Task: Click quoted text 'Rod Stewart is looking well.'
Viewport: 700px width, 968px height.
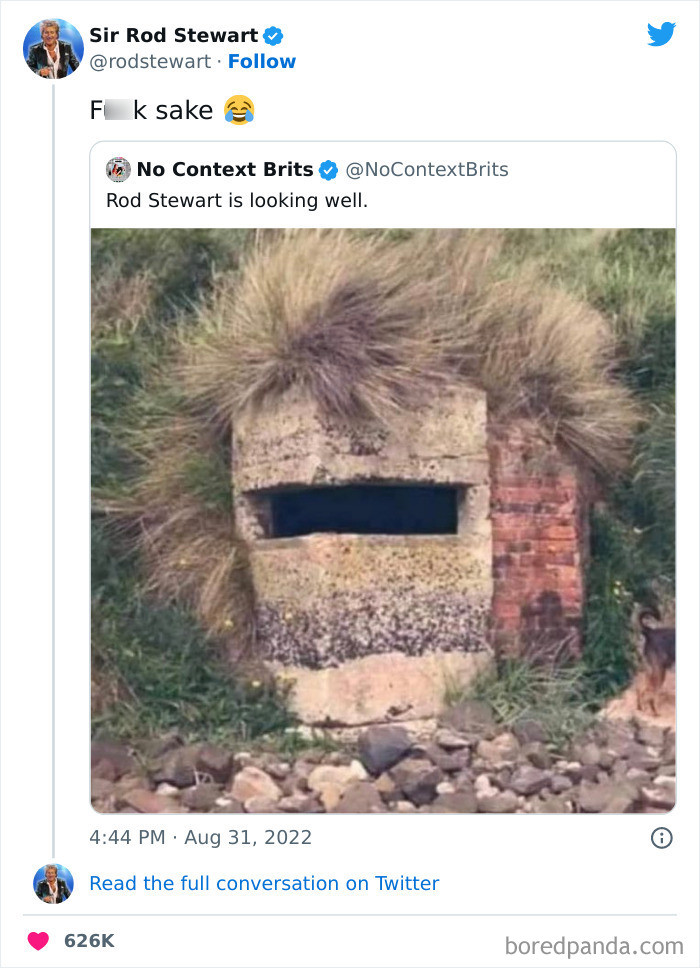Action: pyautogui.click(x=237, y=201)
